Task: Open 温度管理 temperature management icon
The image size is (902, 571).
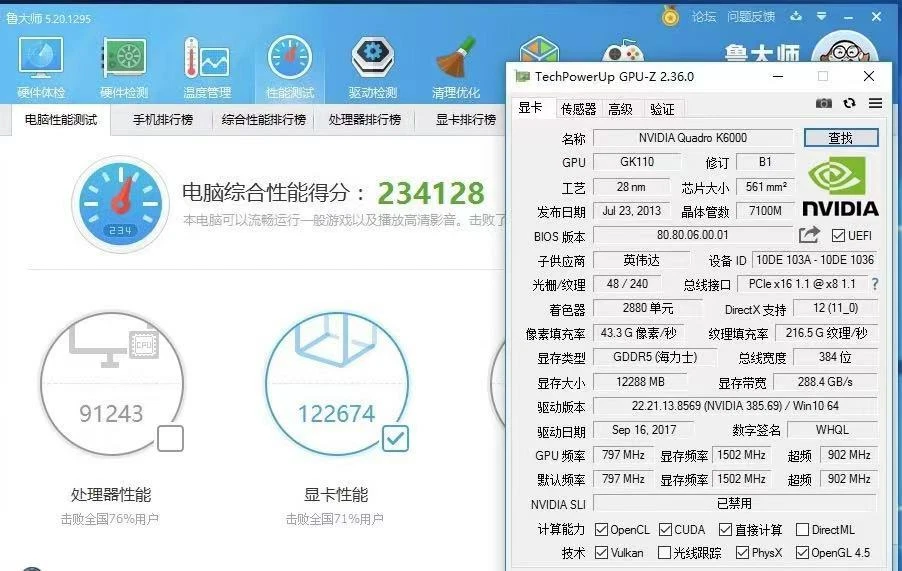Action: [x=207, y=66]
